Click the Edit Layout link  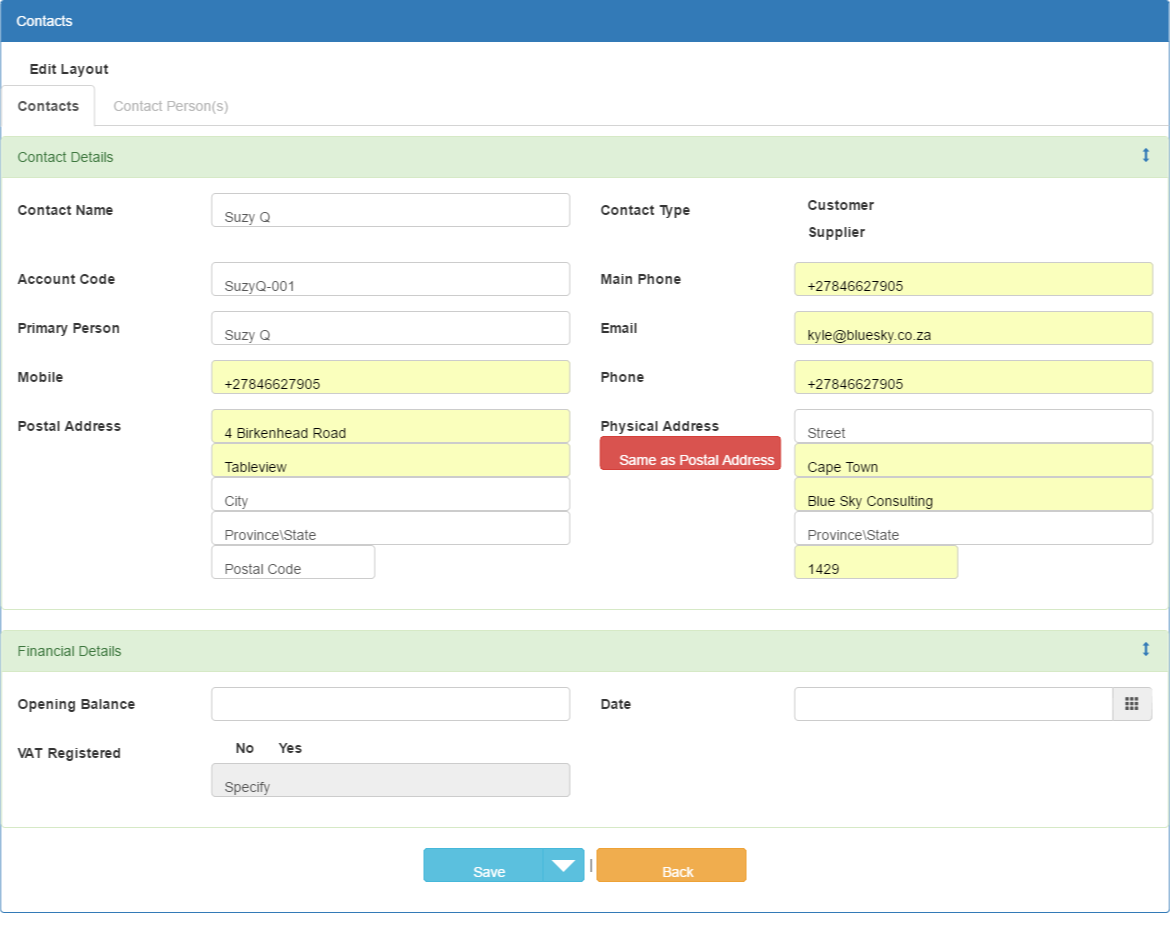coord(69,69)
